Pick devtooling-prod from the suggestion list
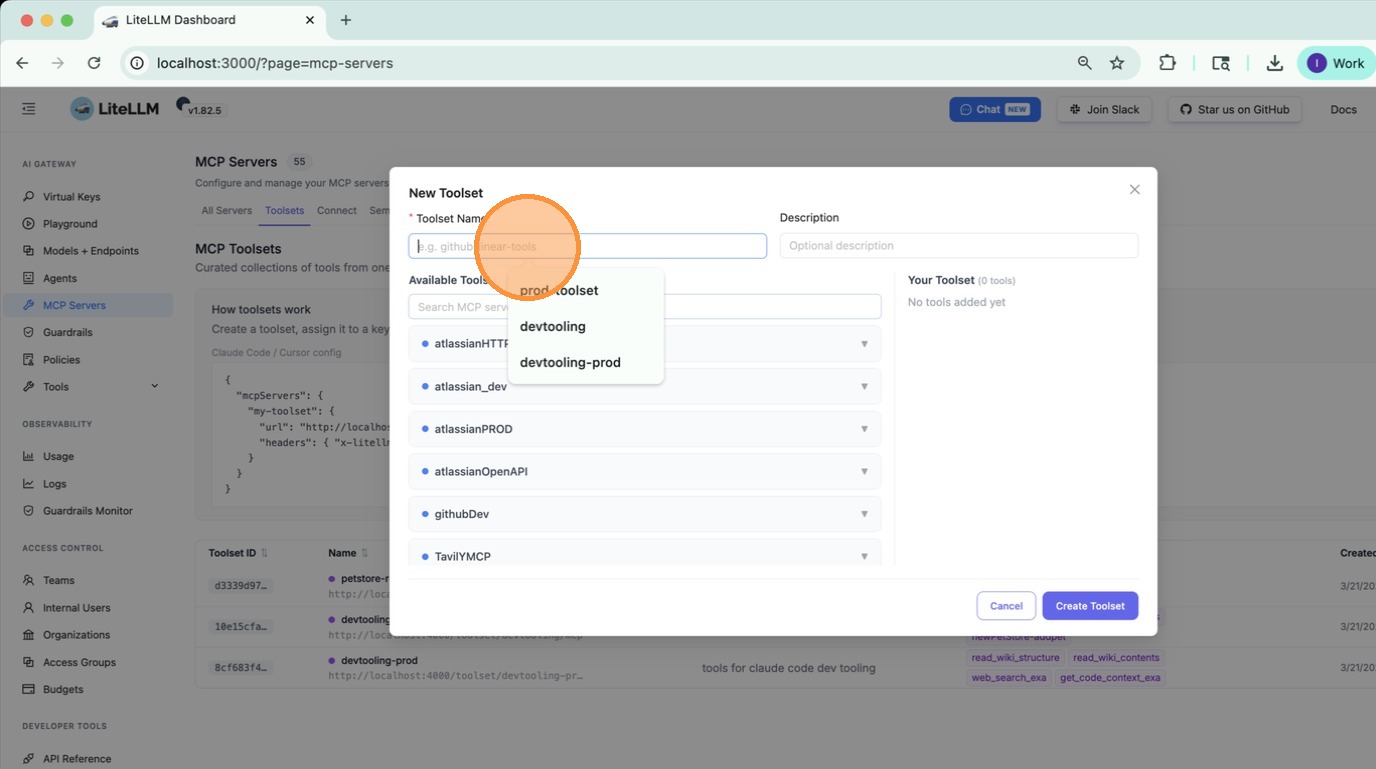Viewport: 1376px width, 769px height. (585, 363)
